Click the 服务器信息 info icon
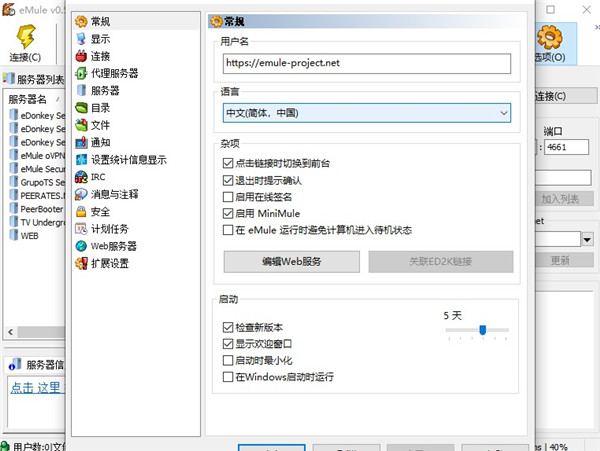 (x=15, y=364)
